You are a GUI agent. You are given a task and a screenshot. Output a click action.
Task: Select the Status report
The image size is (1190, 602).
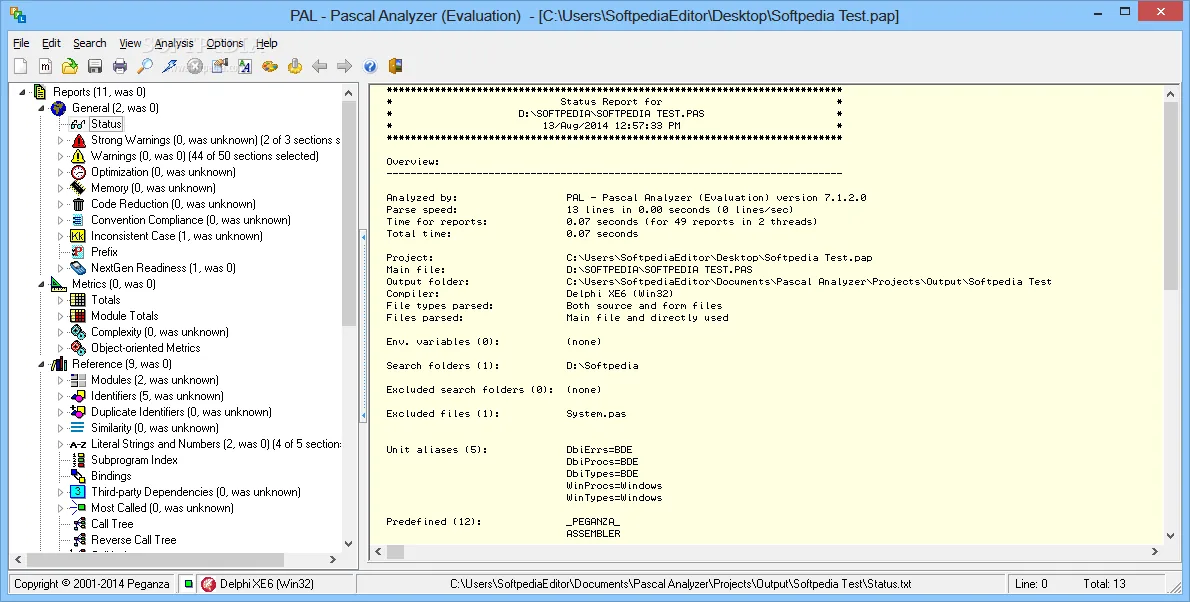(105, 124)
